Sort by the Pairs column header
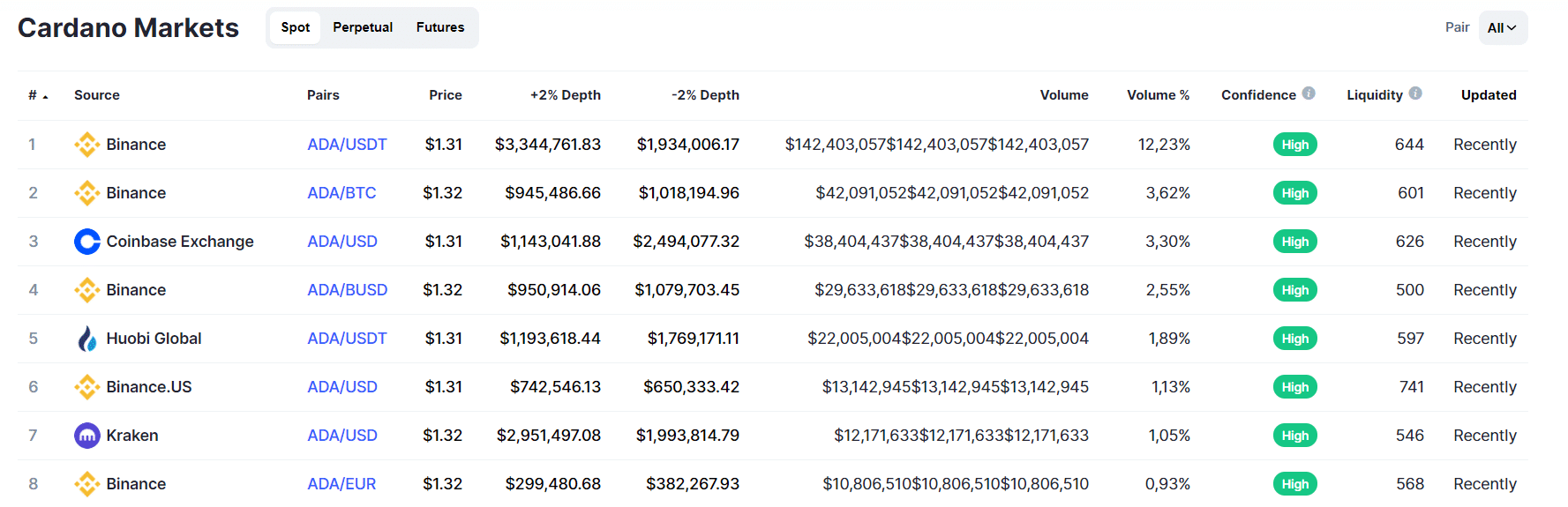Image resolution: width=1568 pixels, height=507 pixels. point(323,95)
